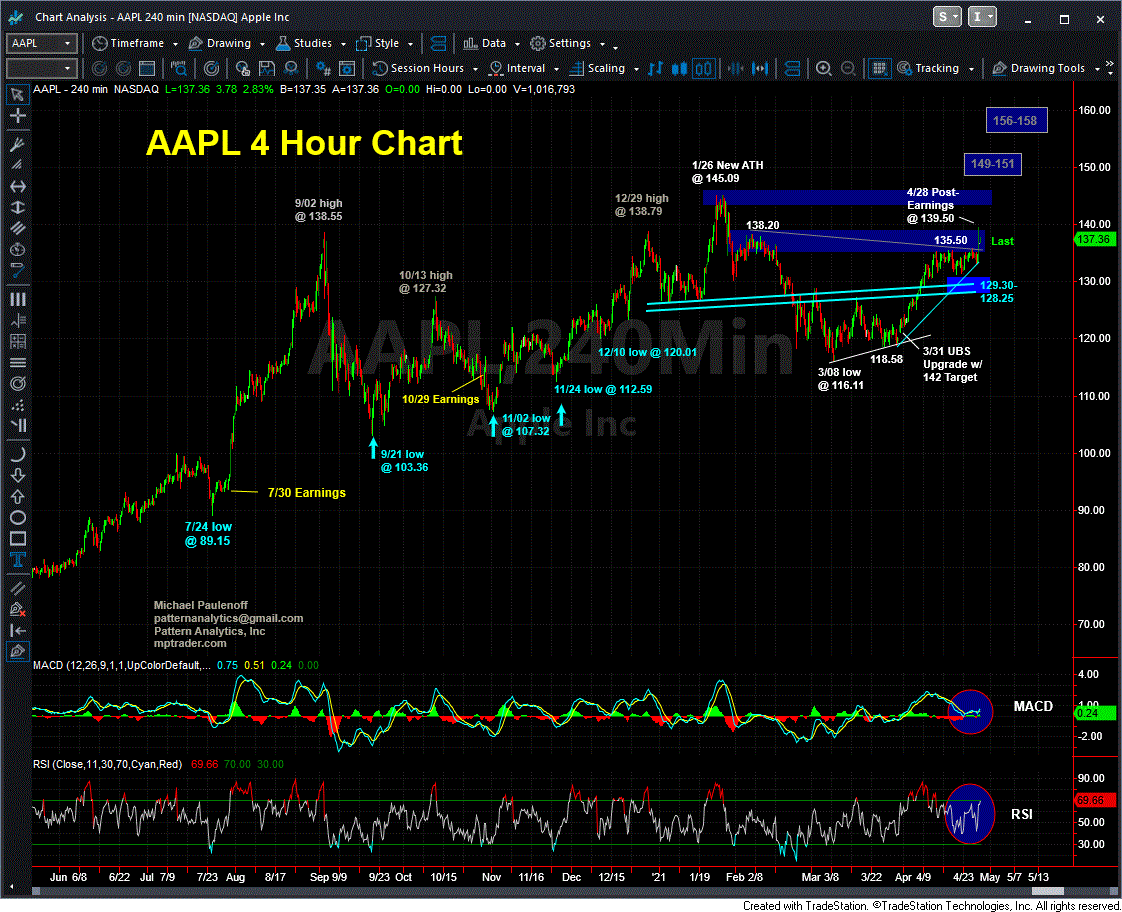Choose the horizontal double-arrow drawing tool
This screenshot has width=1122, height=912.
17,186
